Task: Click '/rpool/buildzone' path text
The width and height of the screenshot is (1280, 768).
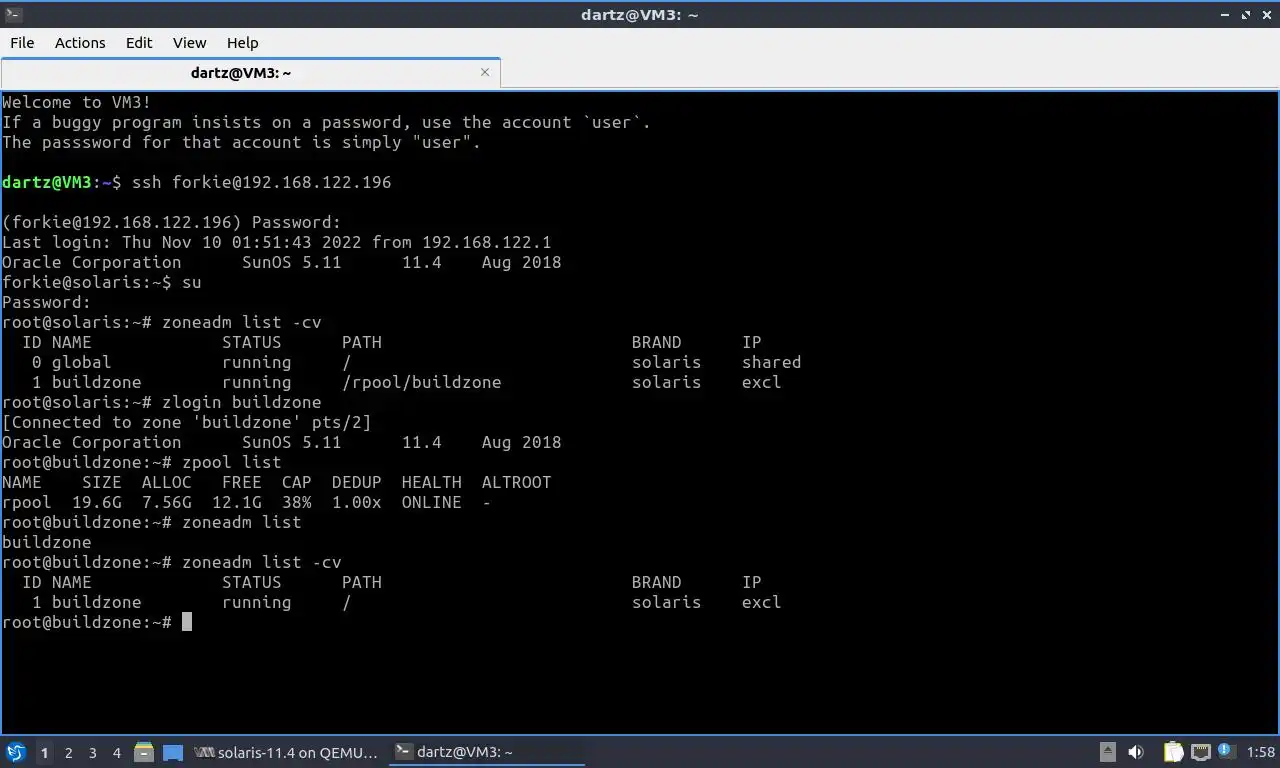Action: (x=422, y=382)
